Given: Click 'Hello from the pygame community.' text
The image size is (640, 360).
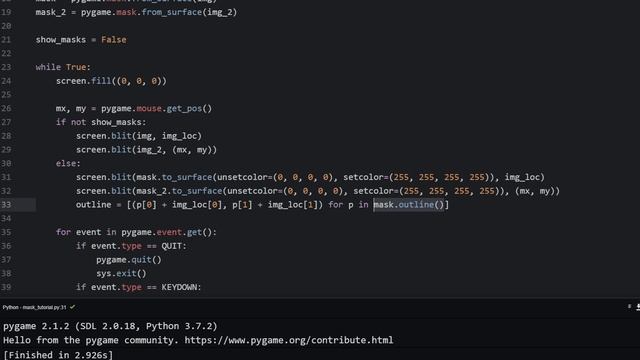Looking at the screenshot, I should click(91, 340).
